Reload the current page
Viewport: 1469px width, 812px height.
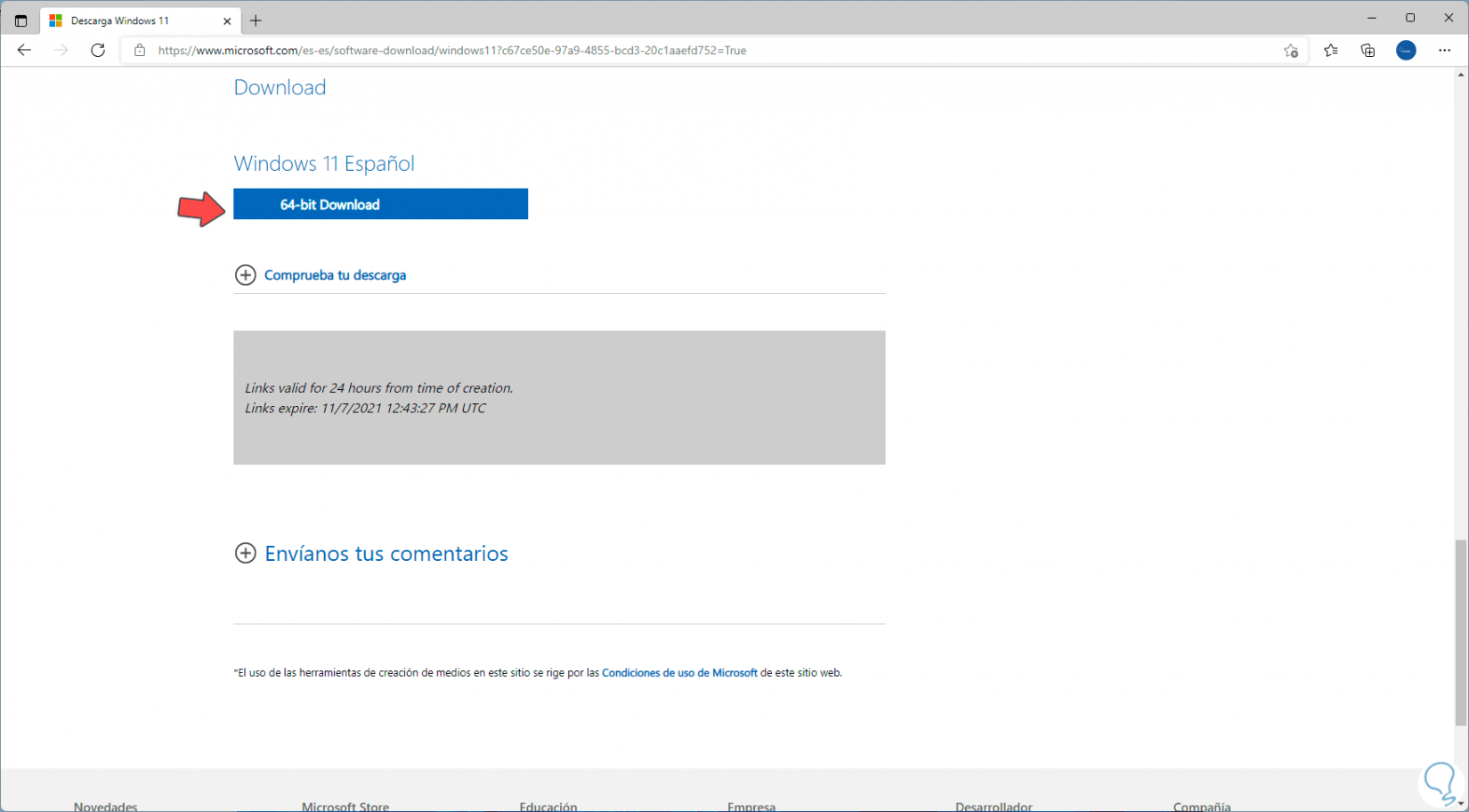tap(98, 50)
